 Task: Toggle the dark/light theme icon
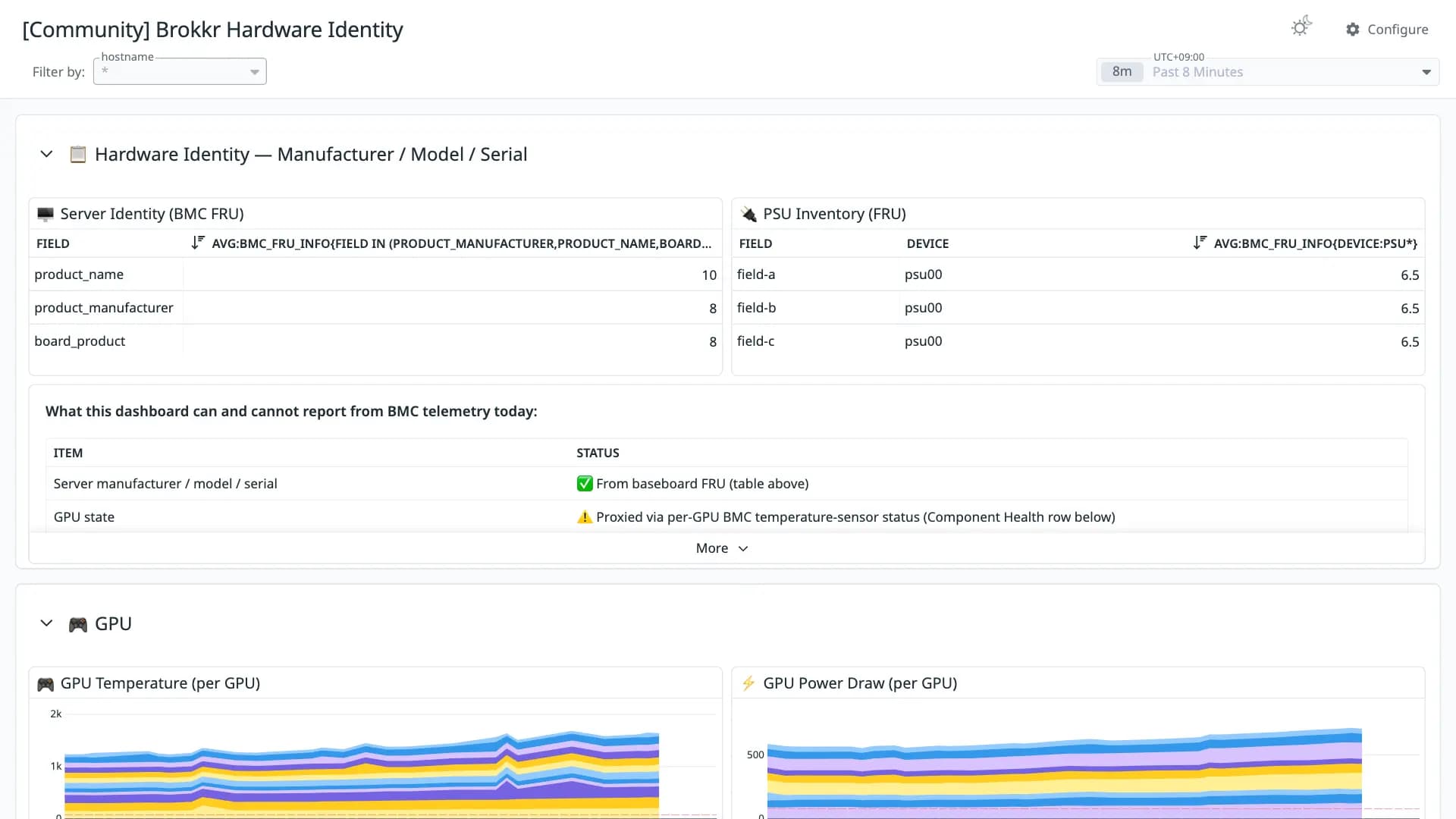coord(1301,27)
